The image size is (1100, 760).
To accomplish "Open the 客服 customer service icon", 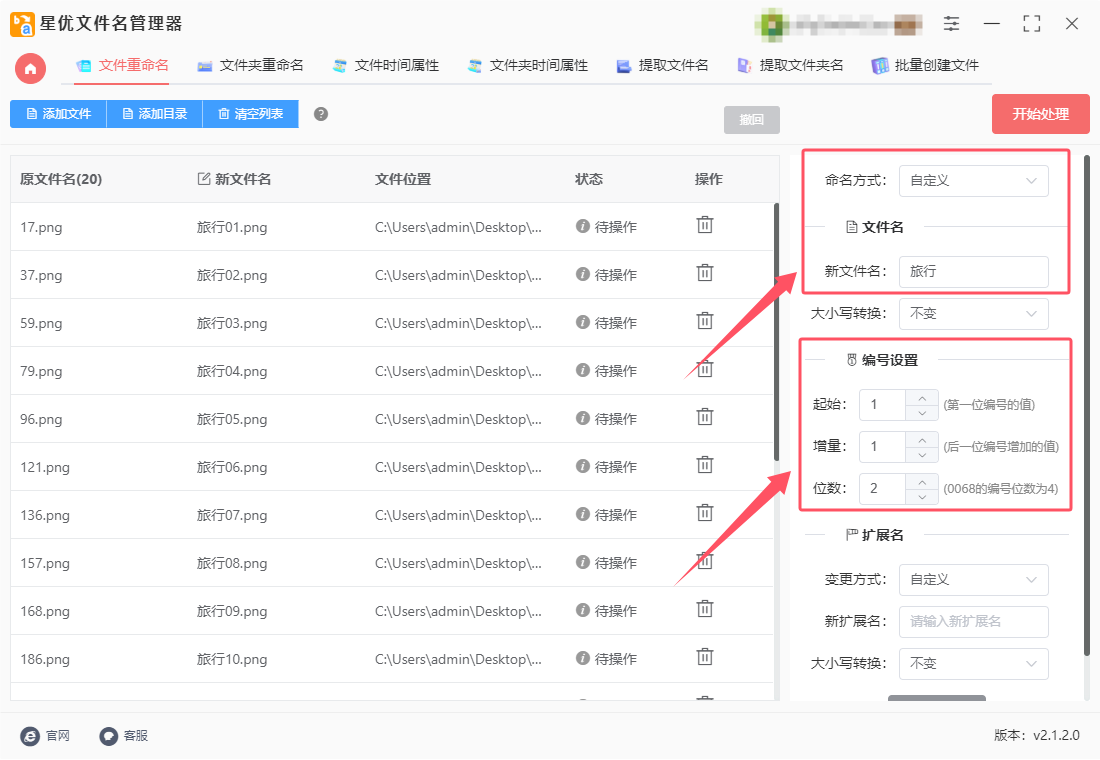I will [x=108, y=736].
